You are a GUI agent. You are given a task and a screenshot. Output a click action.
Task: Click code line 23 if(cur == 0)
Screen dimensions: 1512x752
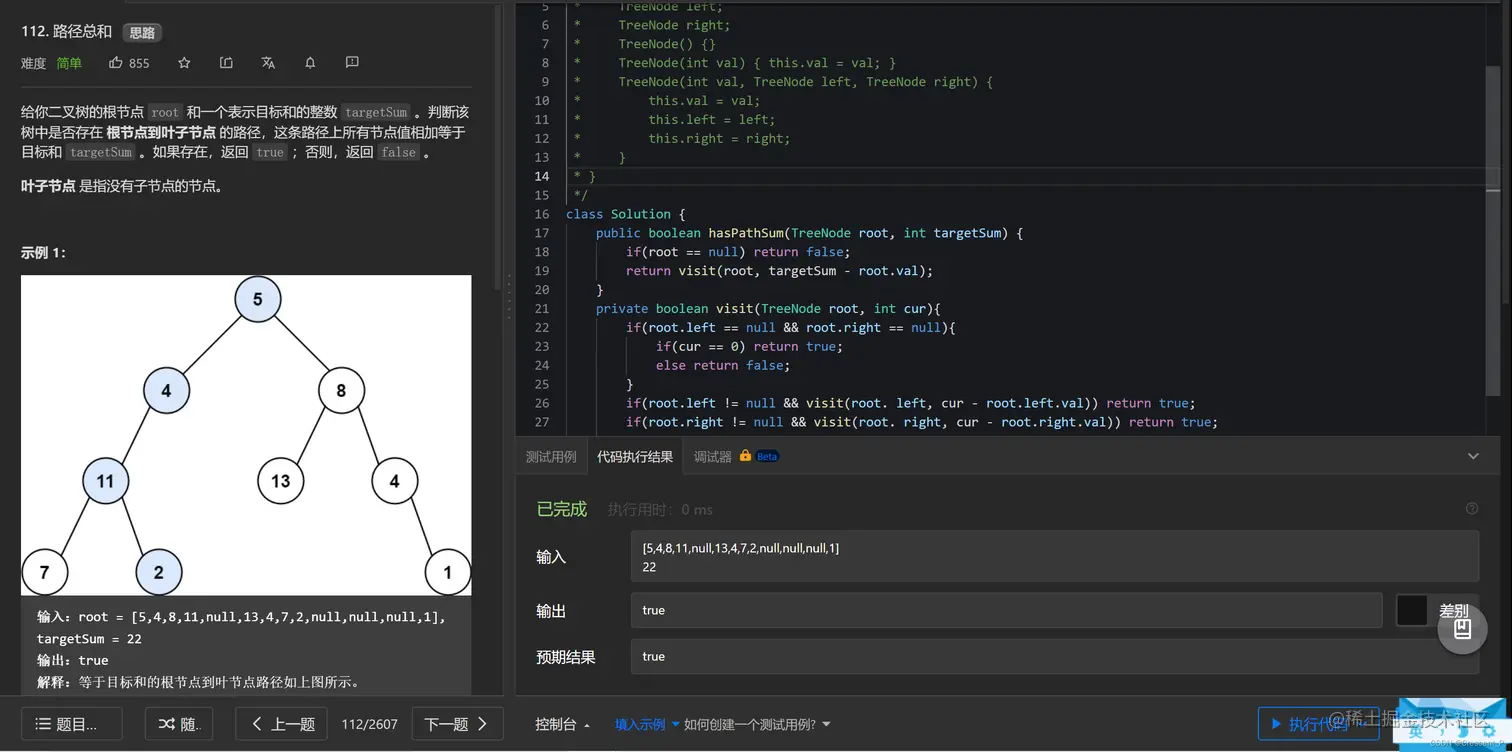click(750, 347)
